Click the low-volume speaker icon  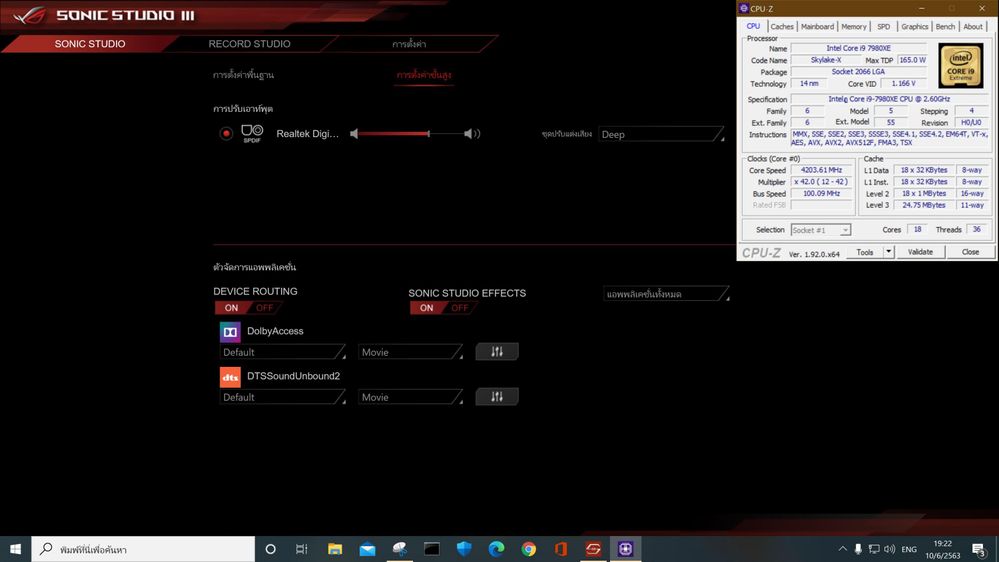pyautogui.click(x=354, y=134)
